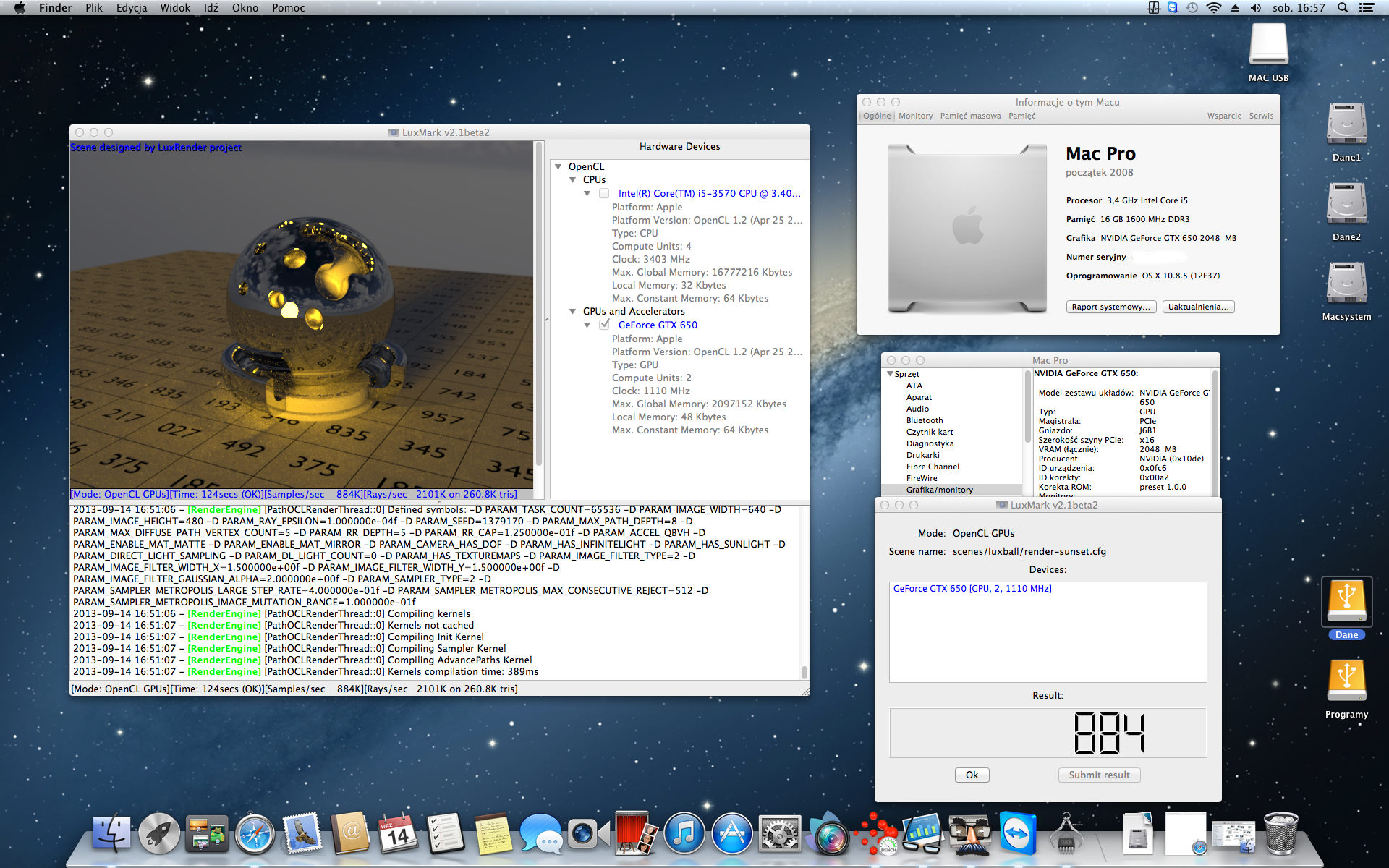Open the Pomoc menu

288,8
